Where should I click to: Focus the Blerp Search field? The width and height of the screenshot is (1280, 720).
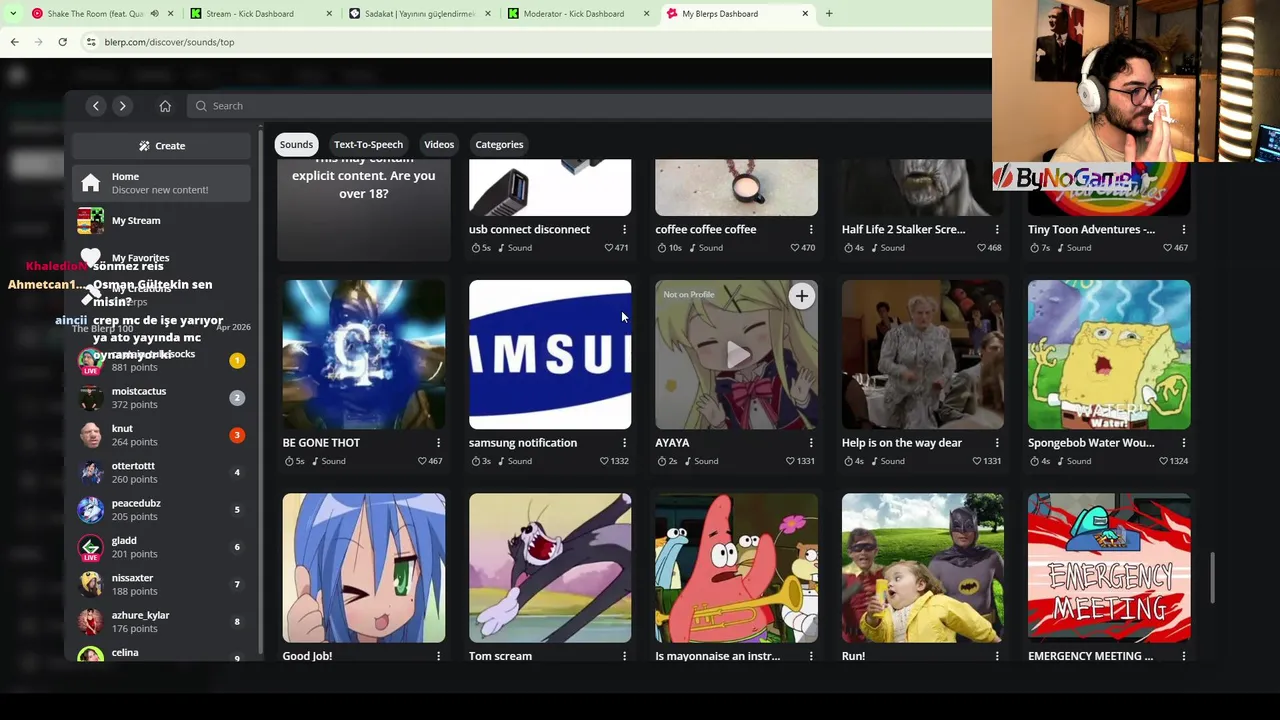tap(590, 106)
